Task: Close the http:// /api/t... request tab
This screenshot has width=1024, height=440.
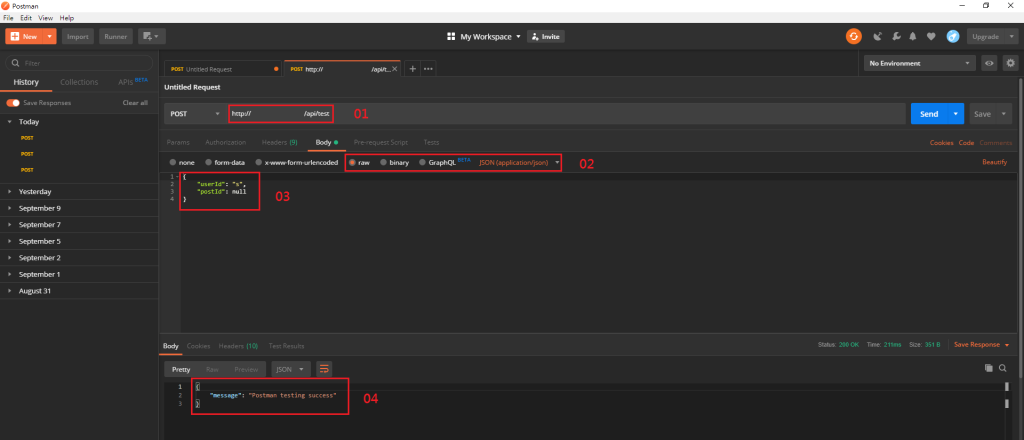Action: [x=394, y=69]
